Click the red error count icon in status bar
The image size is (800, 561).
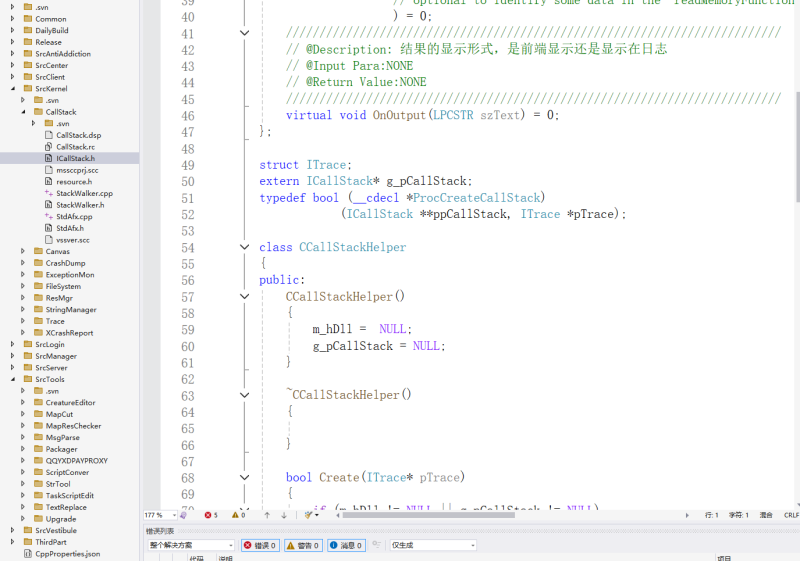[x=210, y=515]
